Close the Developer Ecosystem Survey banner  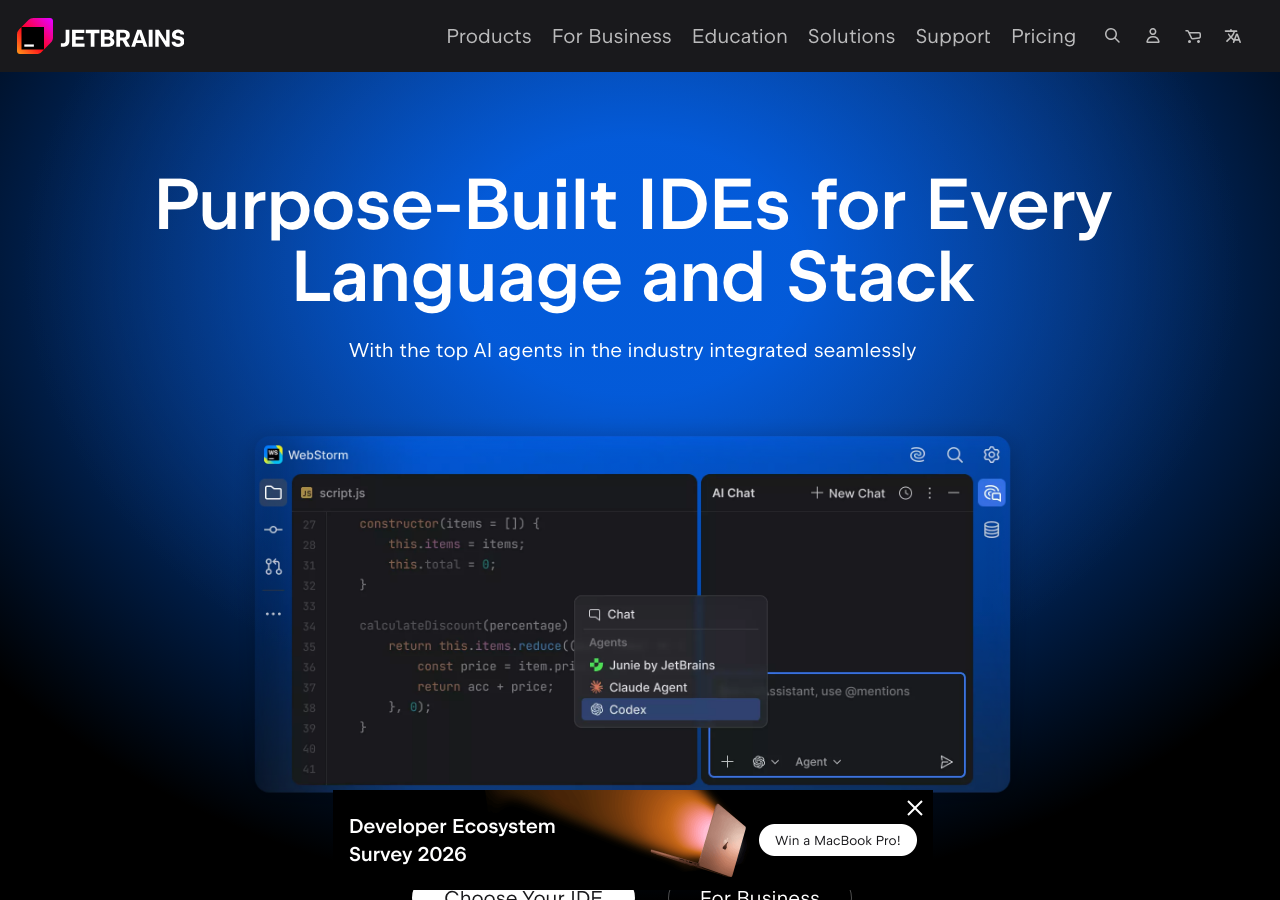[915, 808]
